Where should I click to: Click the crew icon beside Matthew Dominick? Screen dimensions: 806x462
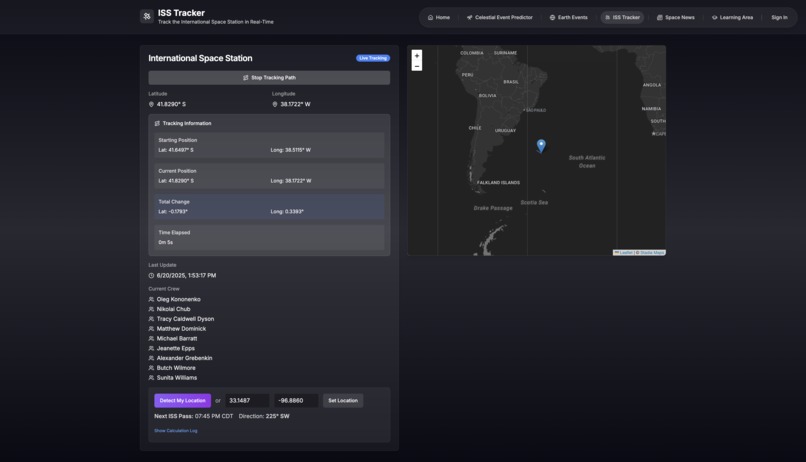click(151, 328)
